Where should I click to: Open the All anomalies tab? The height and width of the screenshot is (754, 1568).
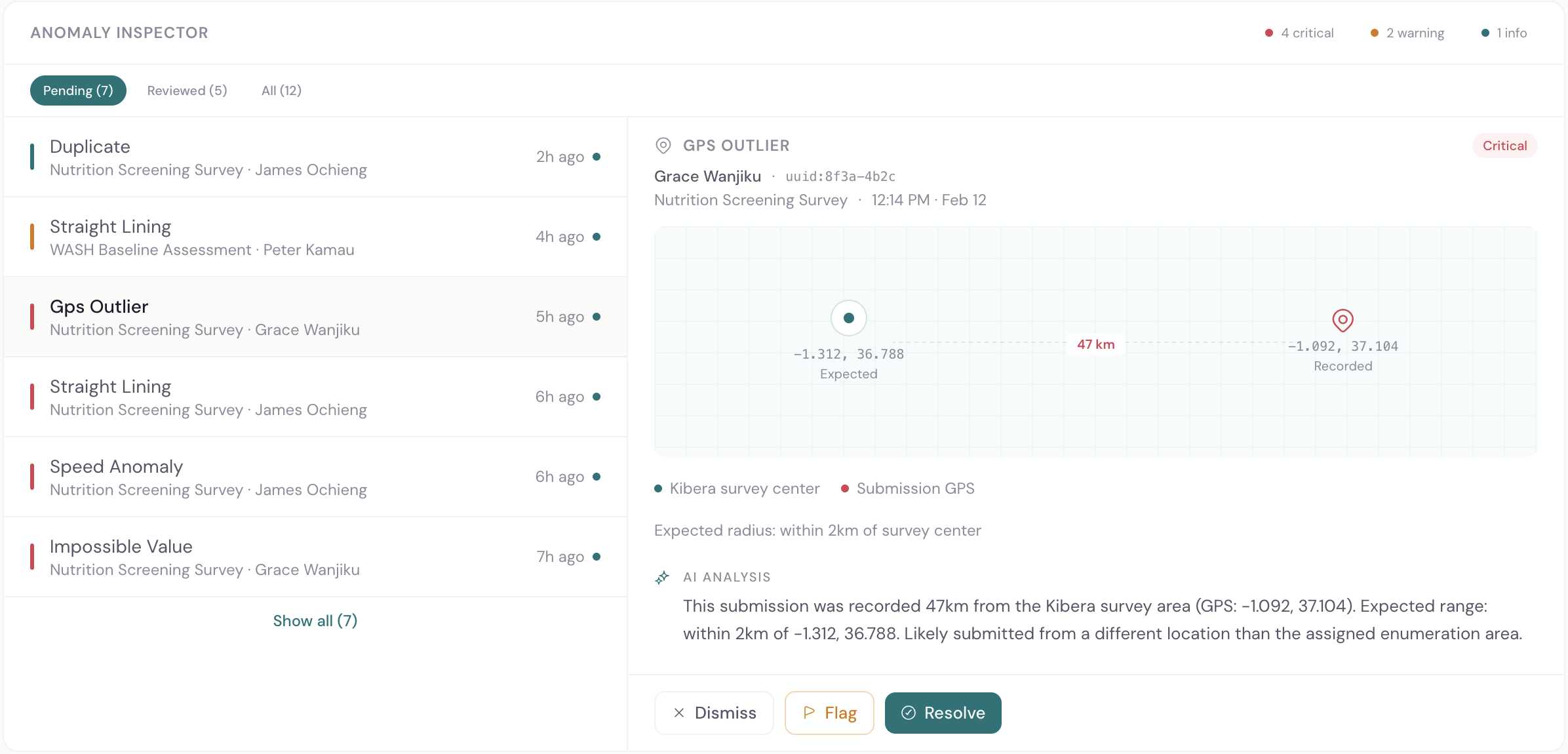click(281, 90)
